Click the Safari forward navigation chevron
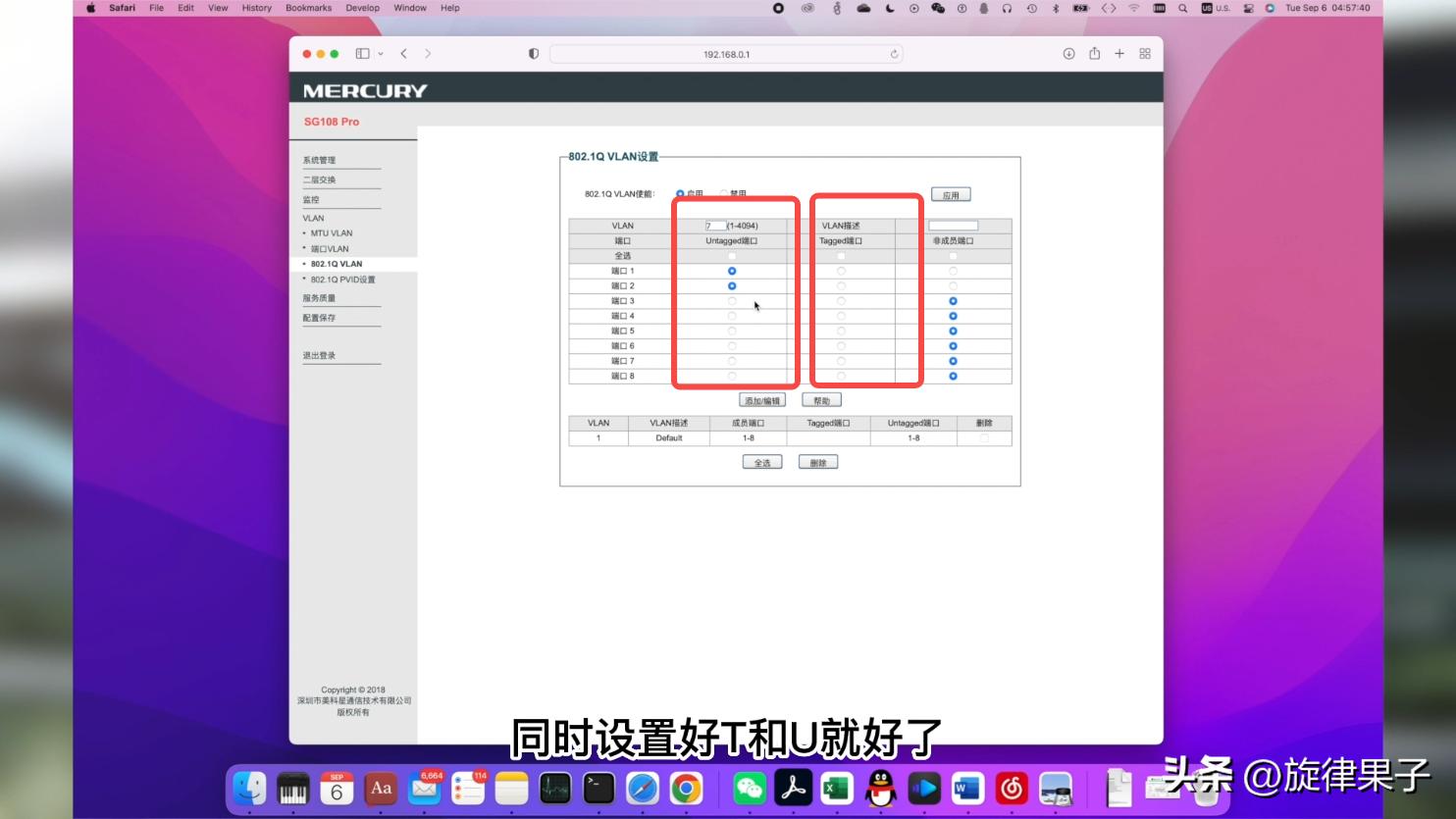 click(x=427, y=54)
